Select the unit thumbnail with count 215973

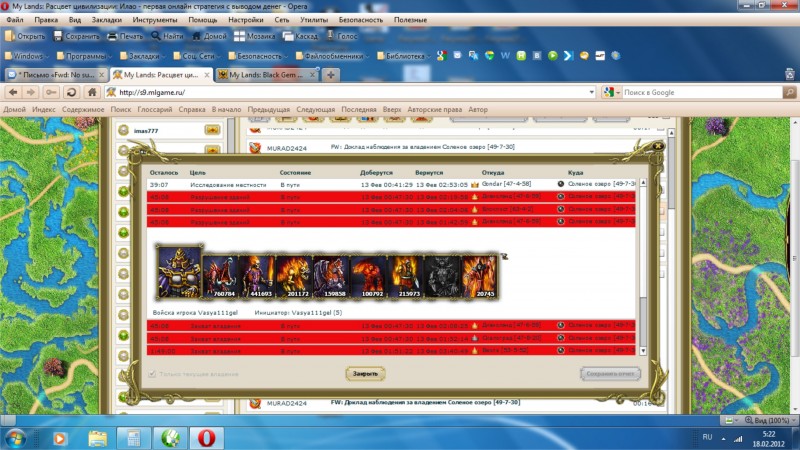tap(406, 277)
